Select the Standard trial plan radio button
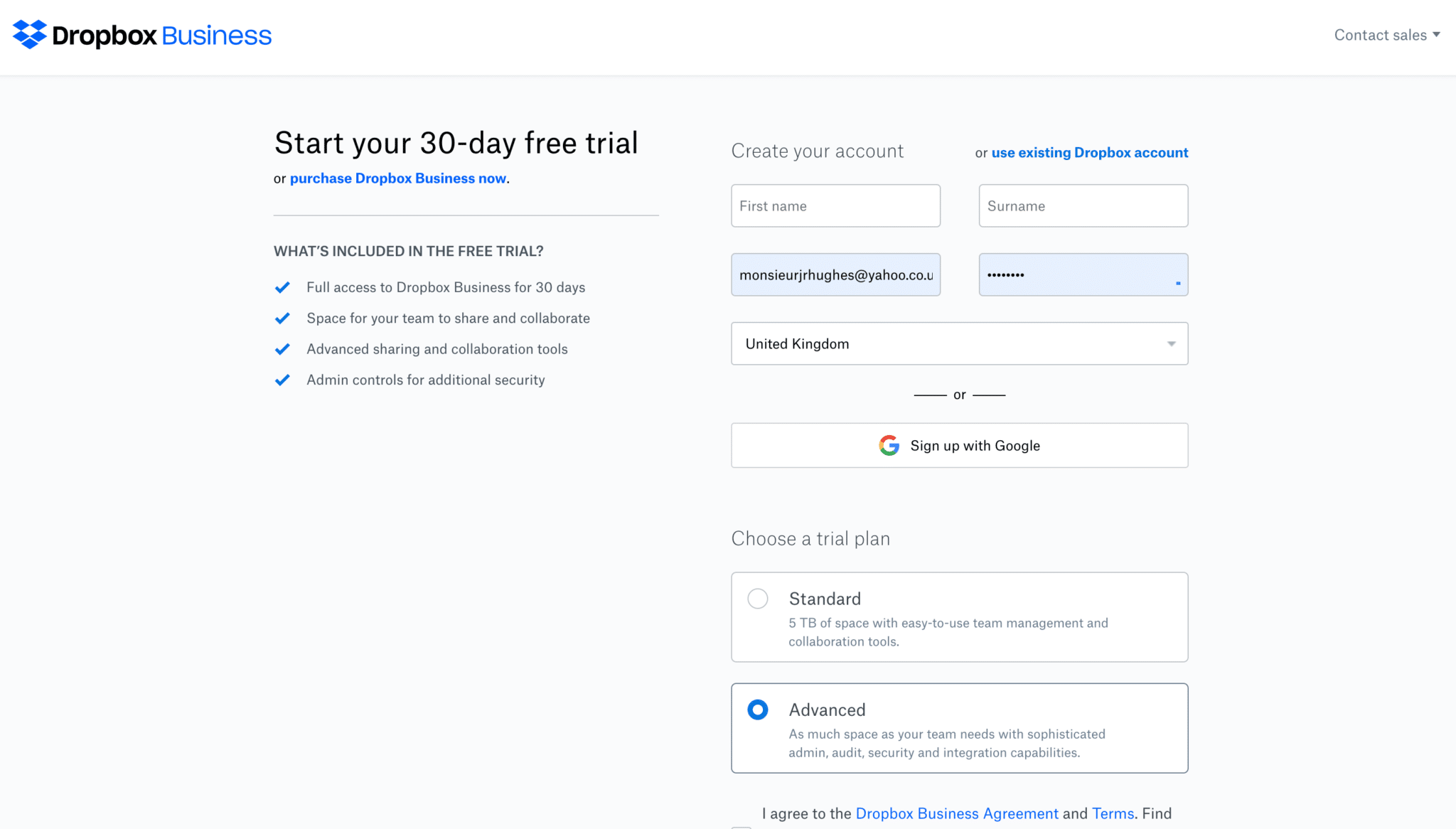The image size is (1456, 829). (758, 599)
